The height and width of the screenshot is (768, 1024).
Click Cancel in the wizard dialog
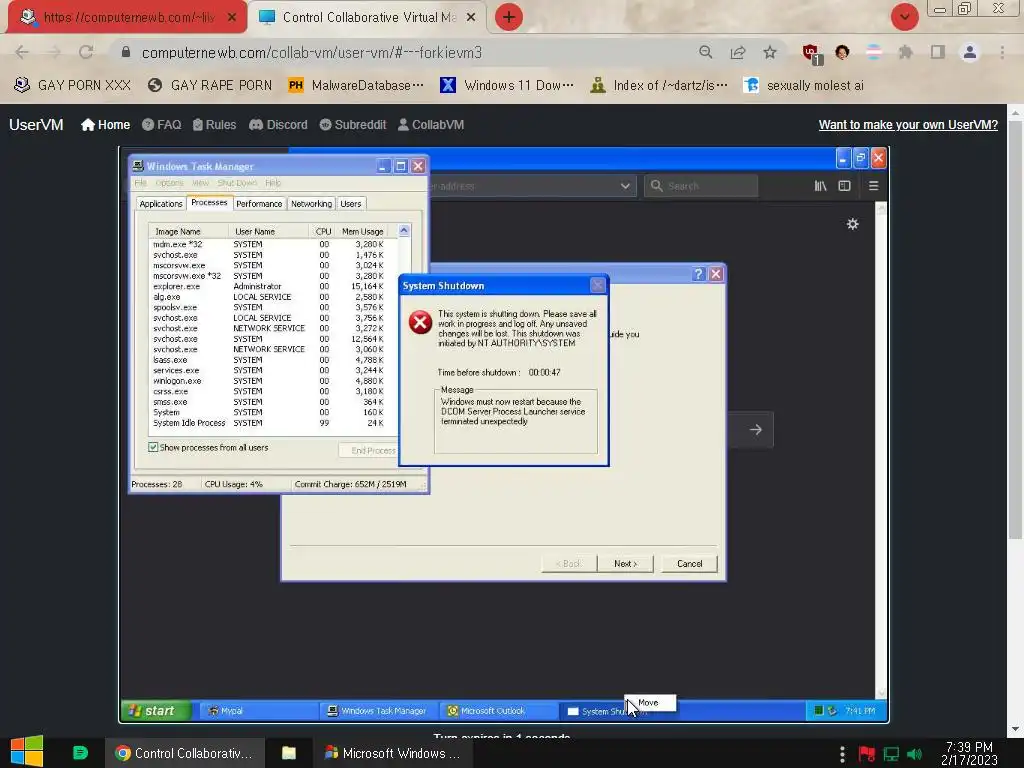[x=690, y=564]
